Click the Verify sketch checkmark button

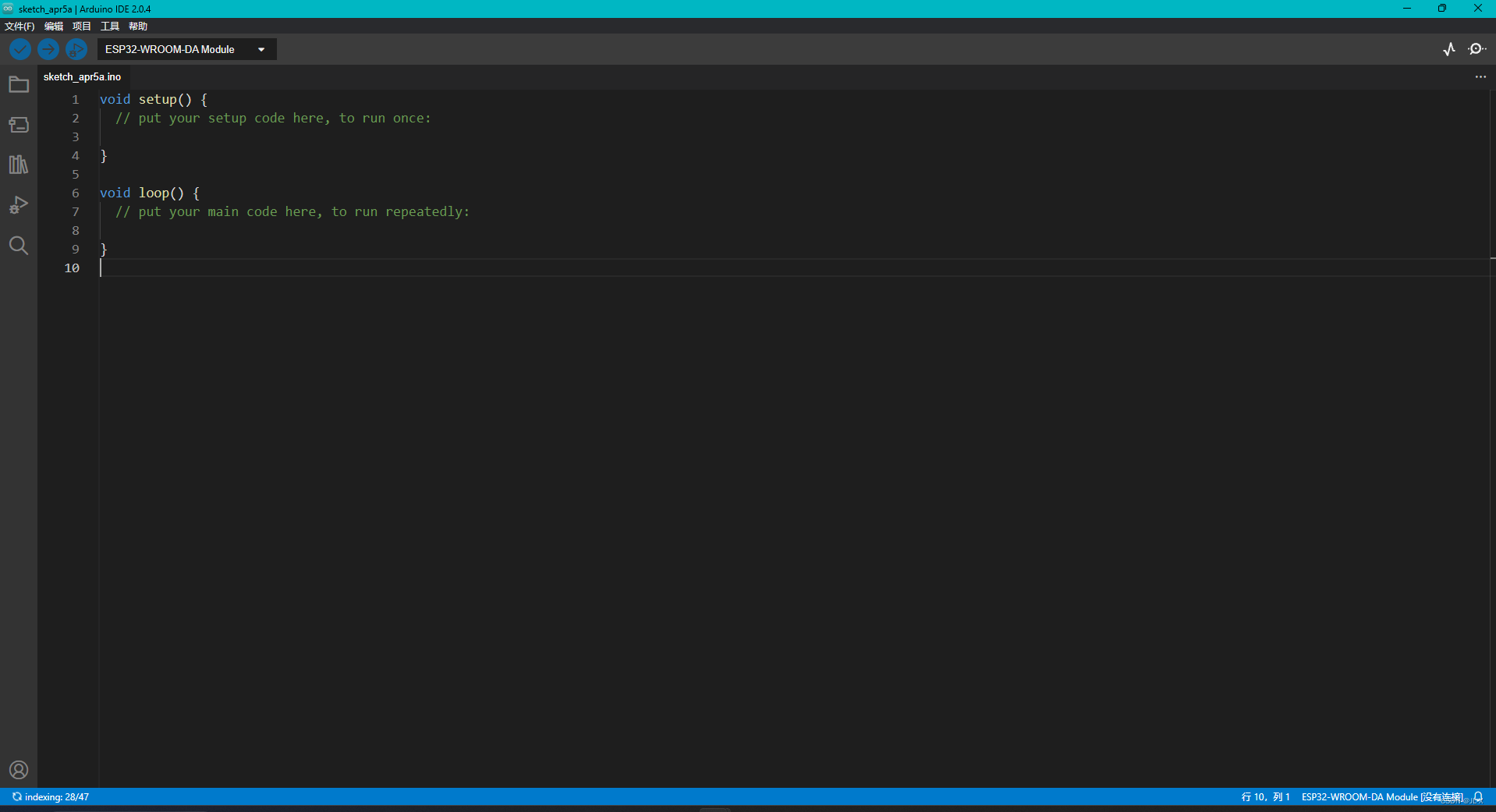click(20, 49)
